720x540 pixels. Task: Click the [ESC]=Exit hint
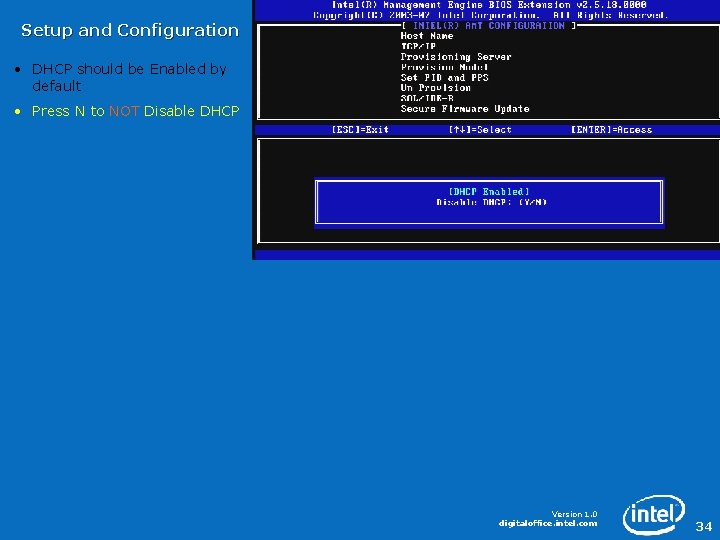(360, 129)
